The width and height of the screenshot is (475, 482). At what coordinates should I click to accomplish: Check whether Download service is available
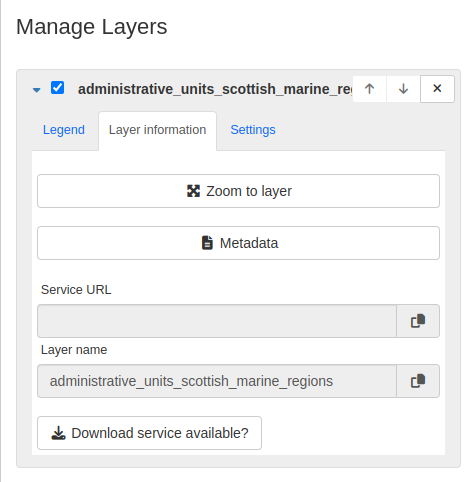coord(149,433)
